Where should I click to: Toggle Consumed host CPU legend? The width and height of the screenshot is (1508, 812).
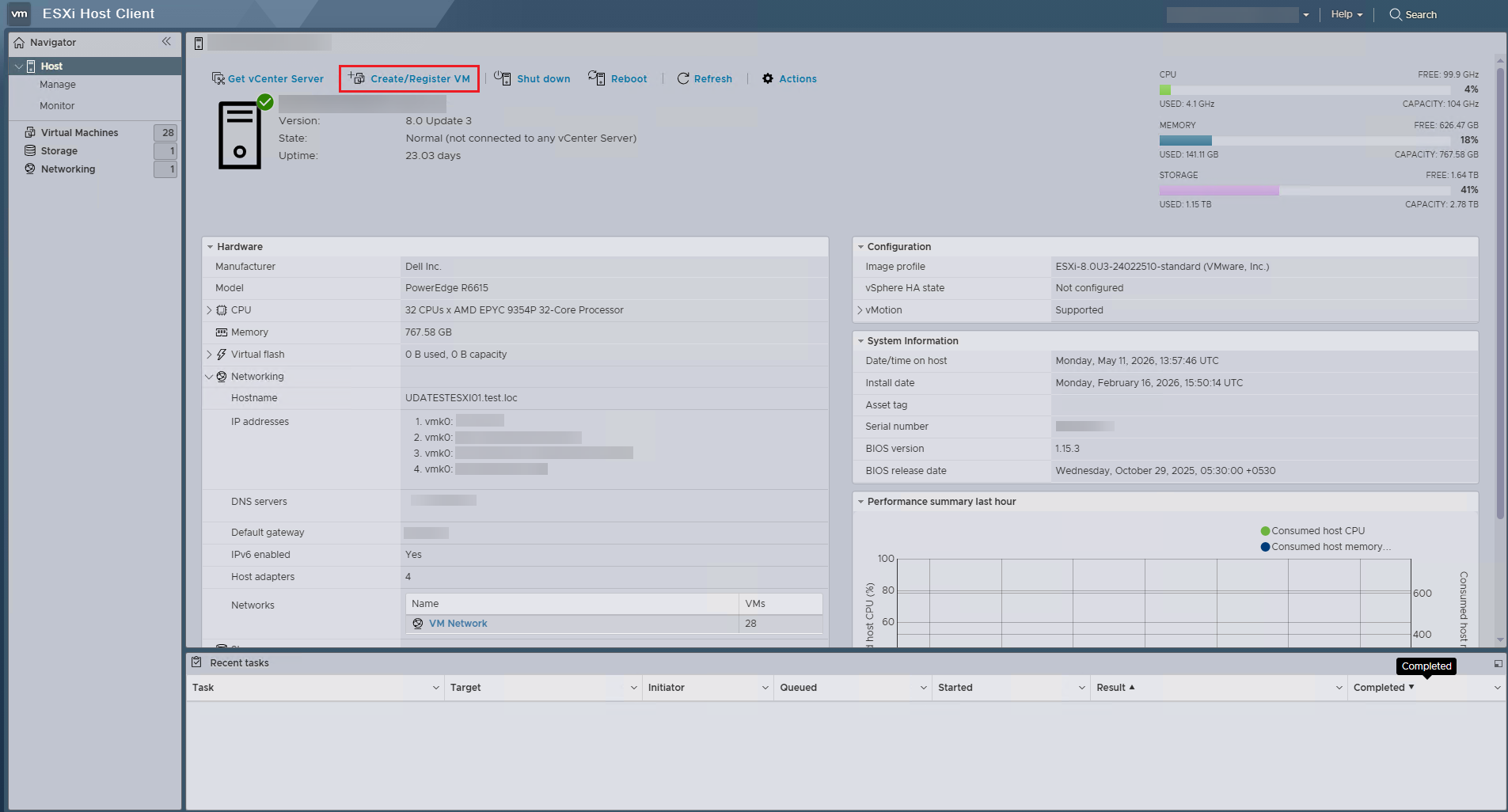[1312, 531]
